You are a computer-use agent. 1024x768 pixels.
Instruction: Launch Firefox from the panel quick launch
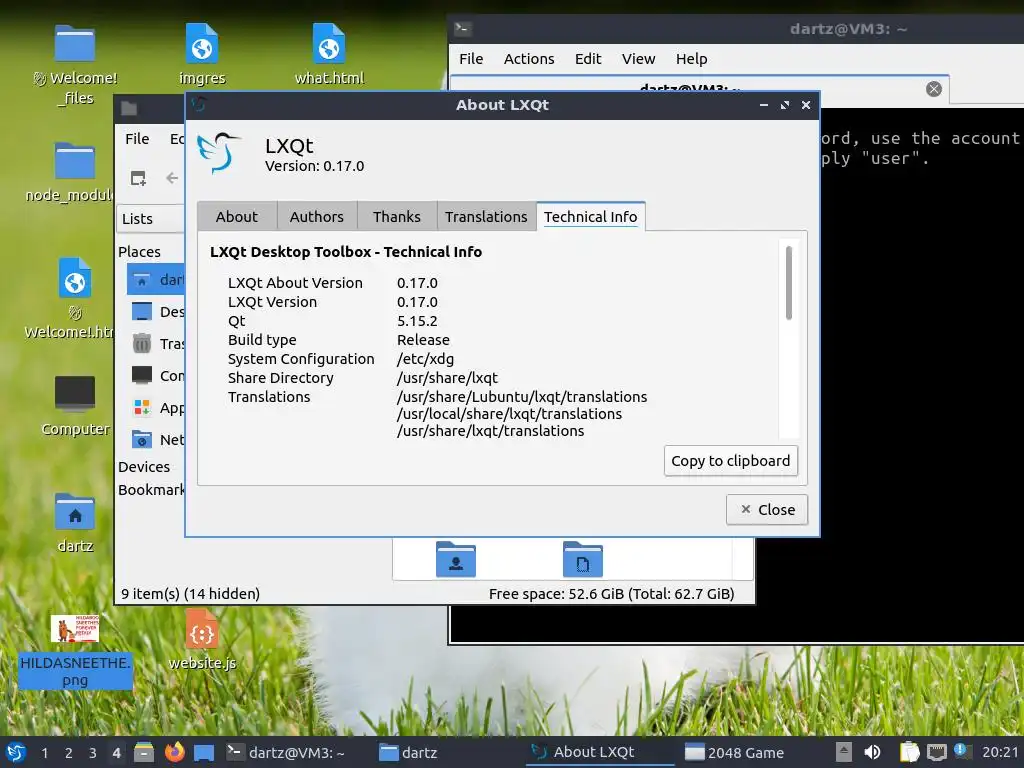click(174, 752)
